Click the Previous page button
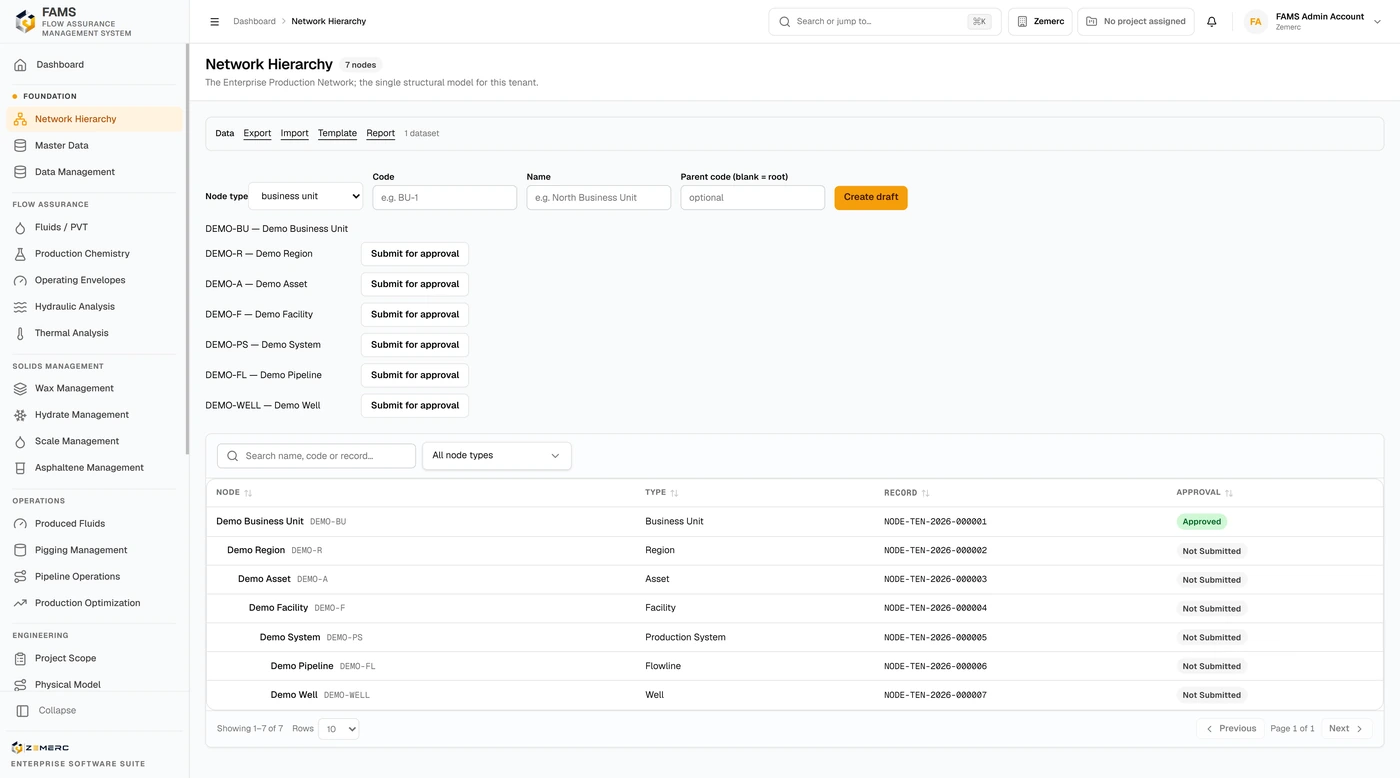Viewport: 1400px width, 778px height. [x=1231, y=729]
